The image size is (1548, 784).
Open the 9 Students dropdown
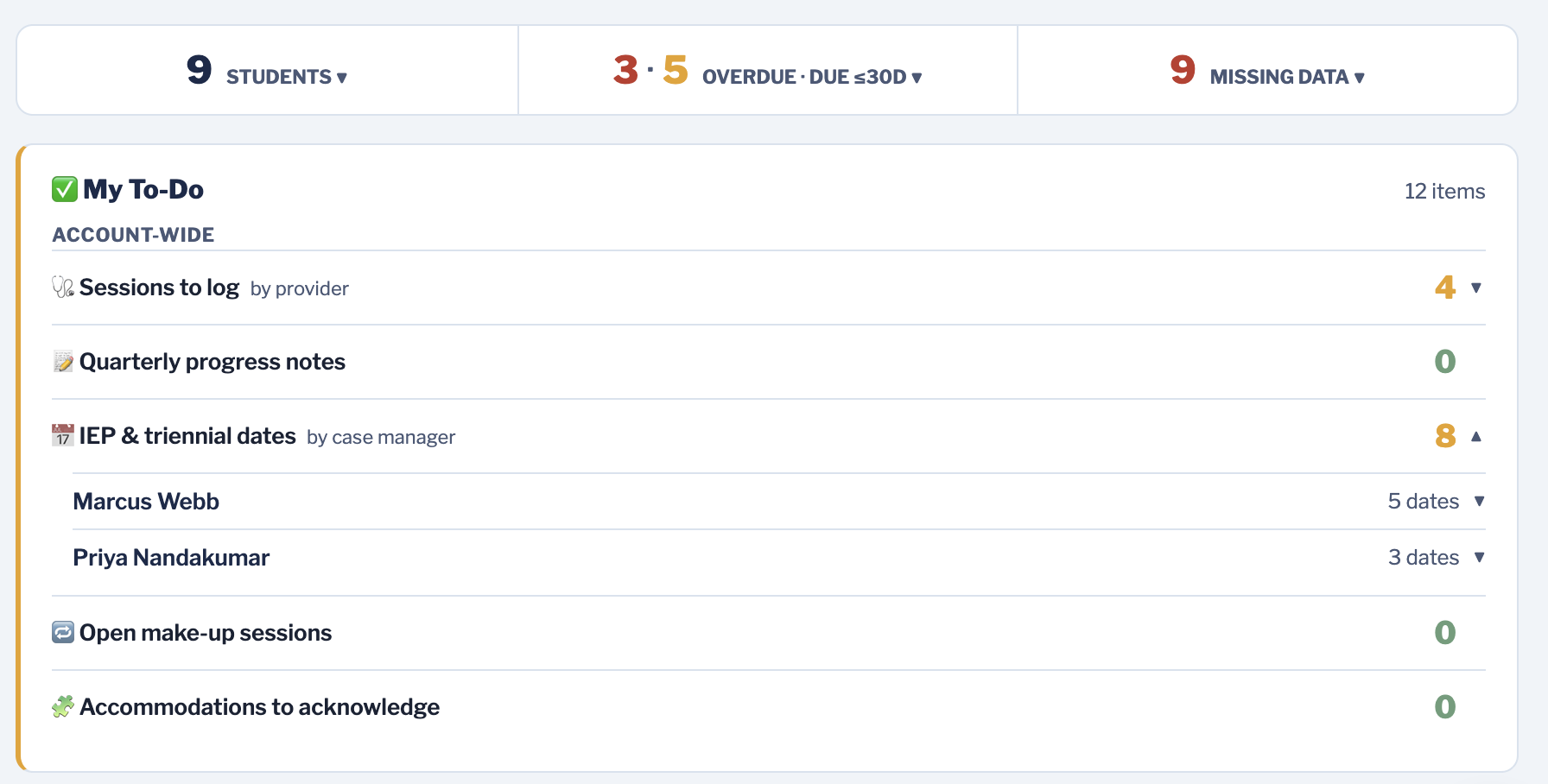(x=267, y=70)
